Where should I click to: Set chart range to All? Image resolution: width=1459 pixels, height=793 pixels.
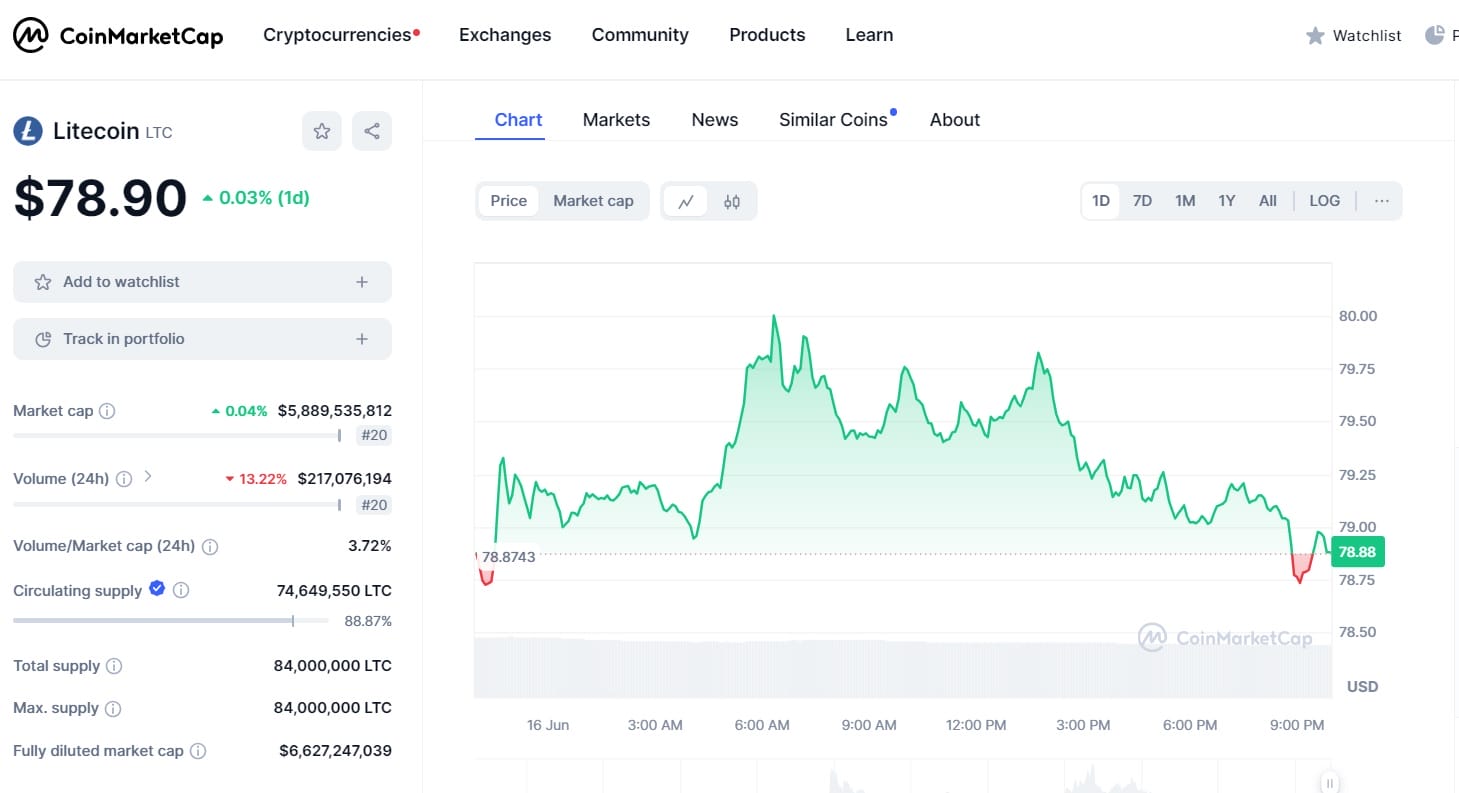coord(1268,201)
